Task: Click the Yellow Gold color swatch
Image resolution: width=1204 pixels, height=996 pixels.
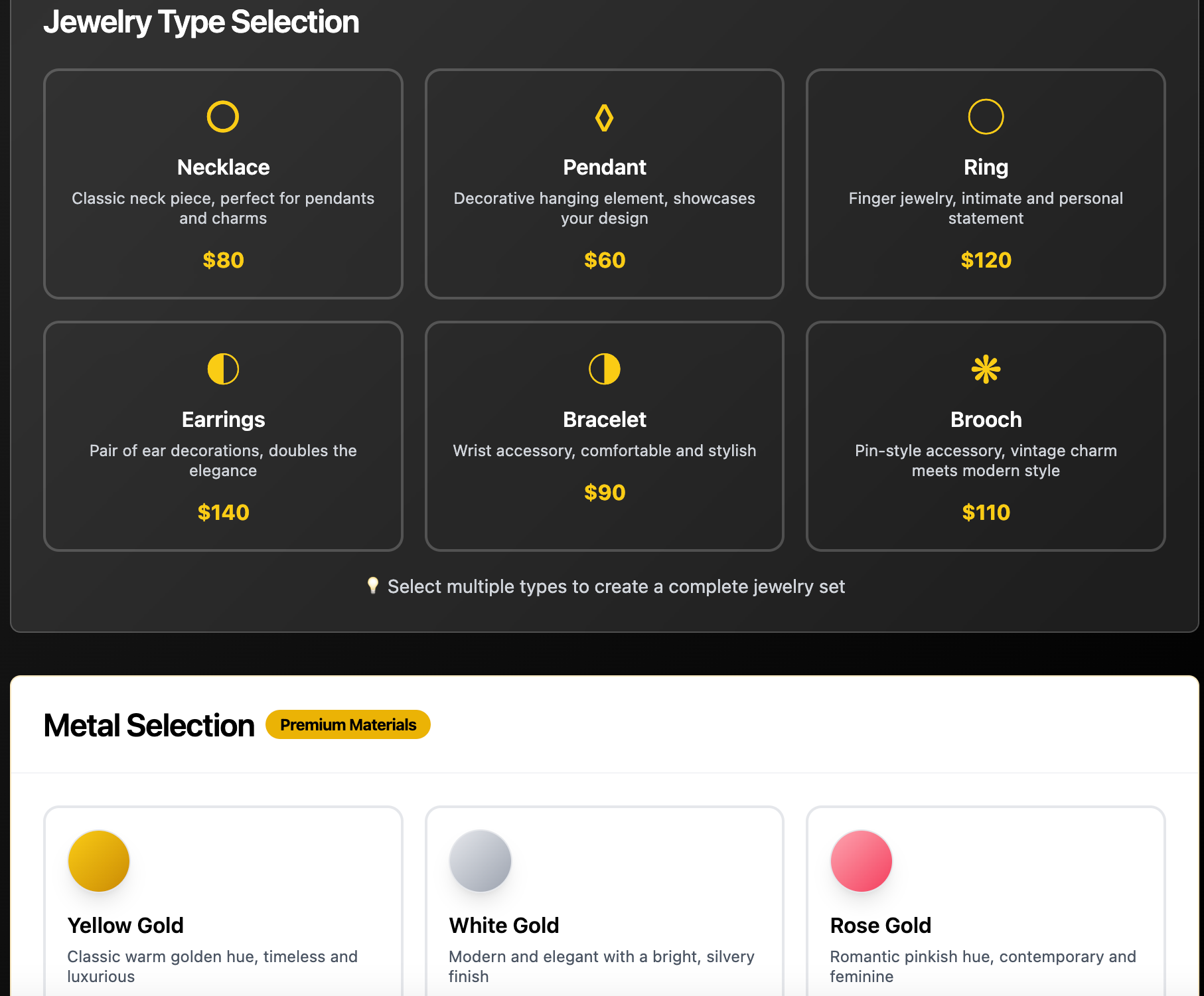Action: pos(99,861)
